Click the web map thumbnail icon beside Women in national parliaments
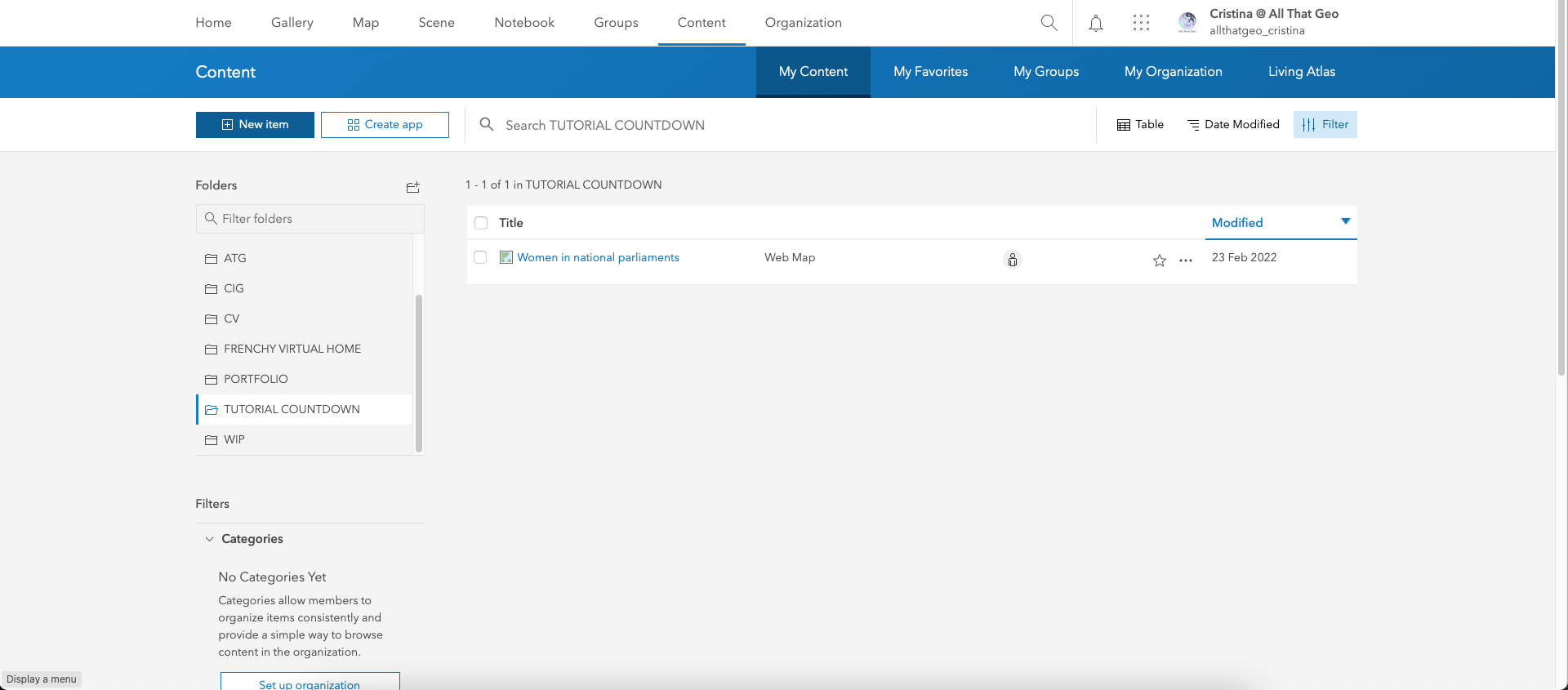Screen dimensions: 1568x690 (x=506, y=257)
